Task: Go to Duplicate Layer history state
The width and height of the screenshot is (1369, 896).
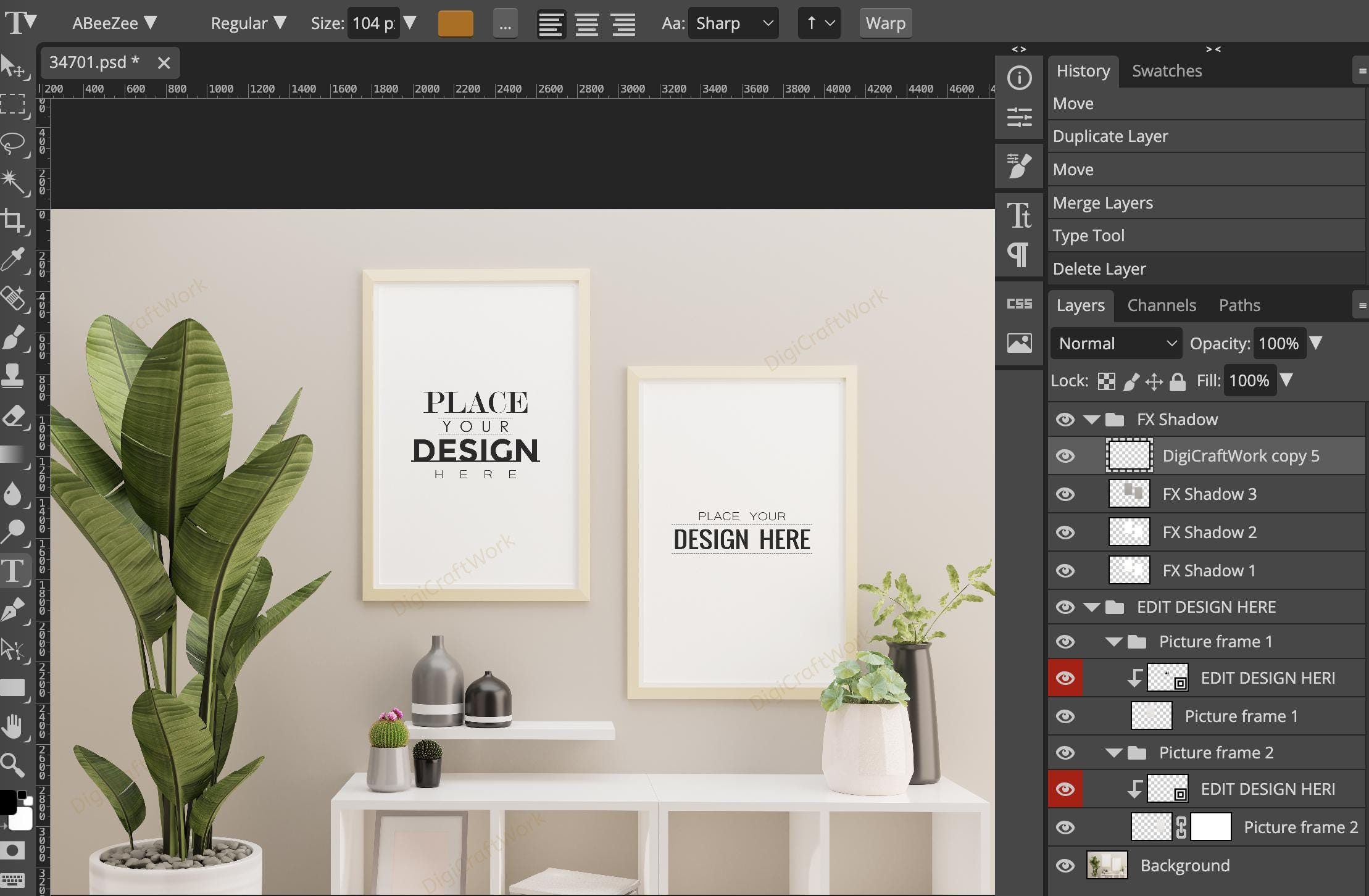Action: (1206, 136)
